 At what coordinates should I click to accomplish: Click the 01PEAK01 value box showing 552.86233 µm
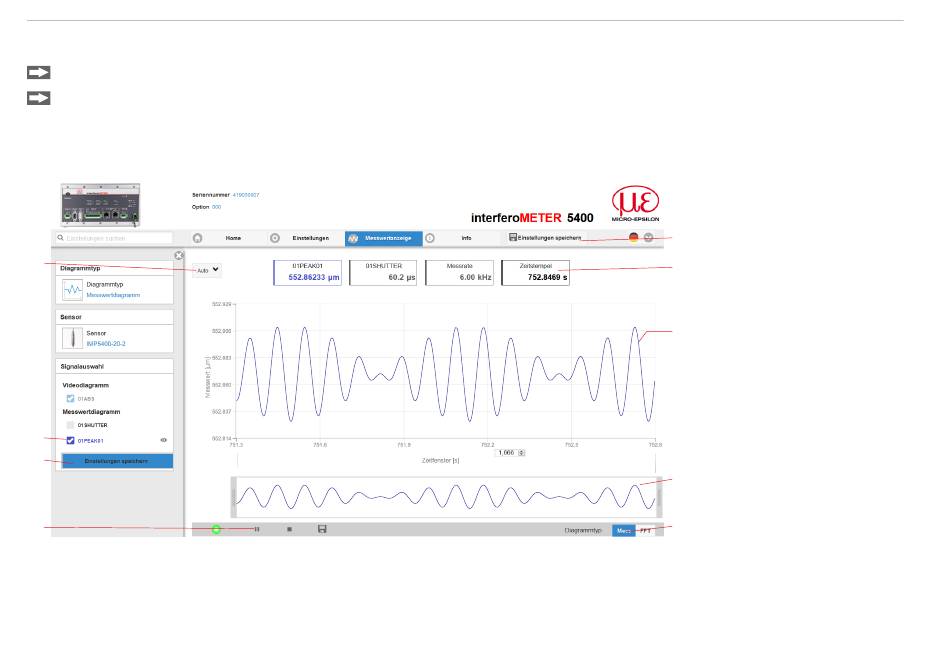click(x=307, y=273)
